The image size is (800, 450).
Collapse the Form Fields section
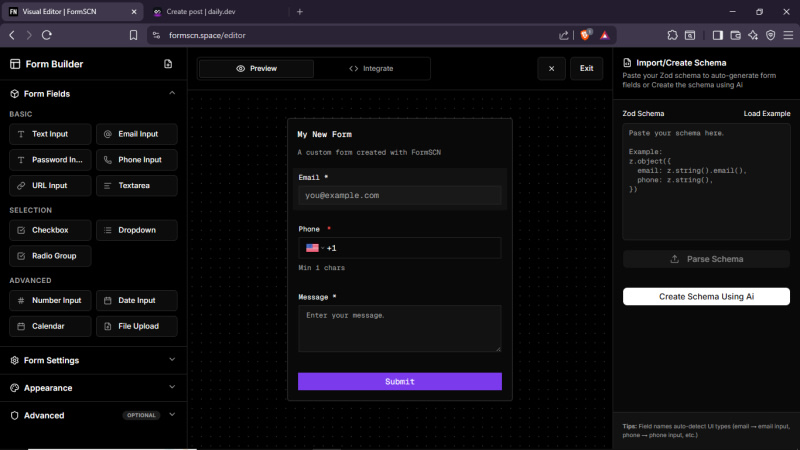(172, 93)
